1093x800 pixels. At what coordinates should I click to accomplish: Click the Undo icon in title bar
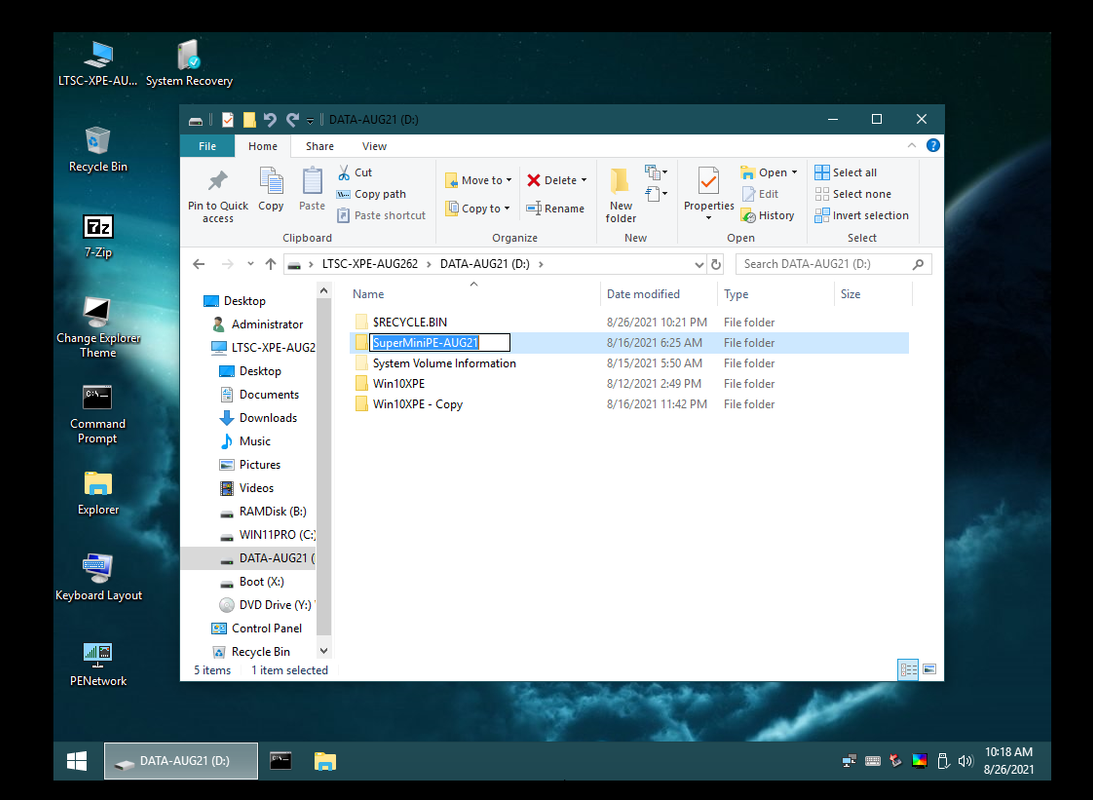tap(270, 120)
